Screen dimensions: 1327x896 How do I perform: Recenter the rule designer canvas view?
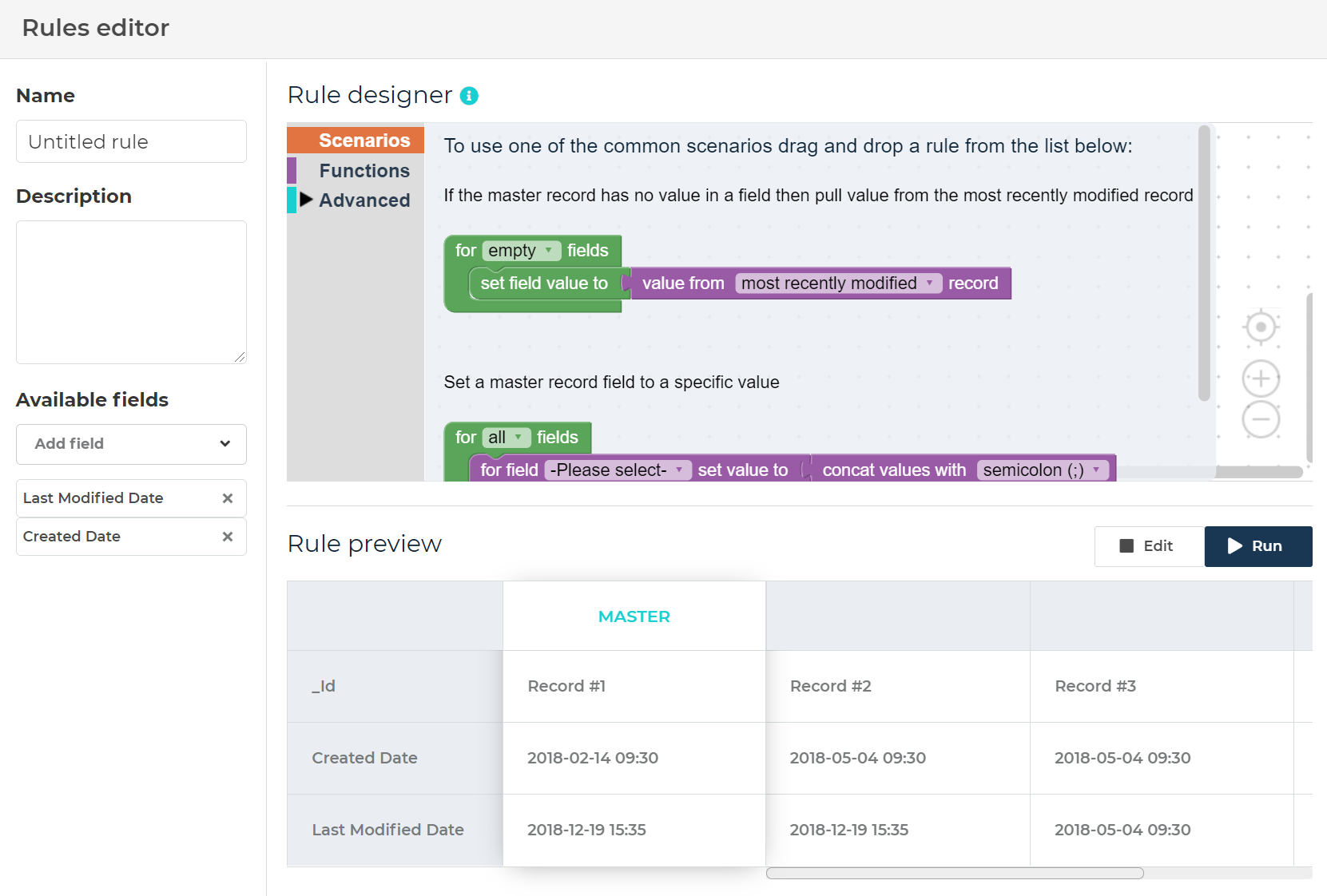(1260, 327)
